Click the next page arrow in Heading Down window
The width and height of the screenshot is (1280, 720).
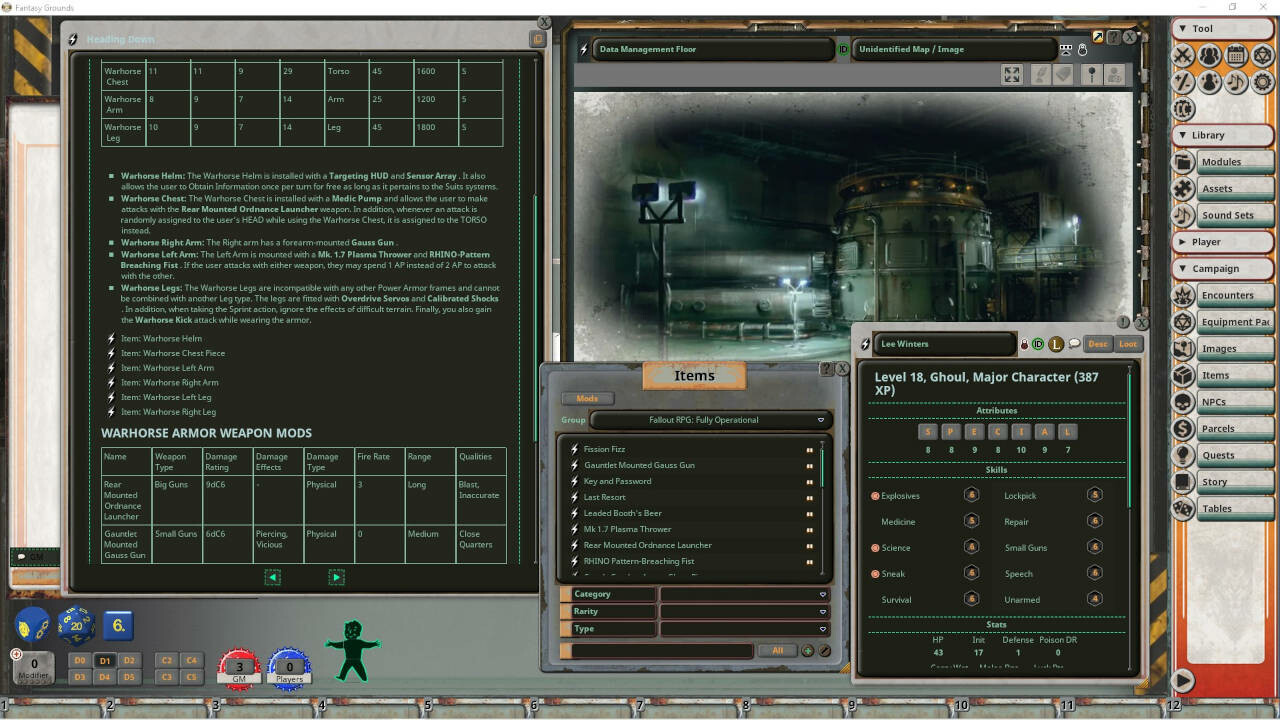[336, 577]
